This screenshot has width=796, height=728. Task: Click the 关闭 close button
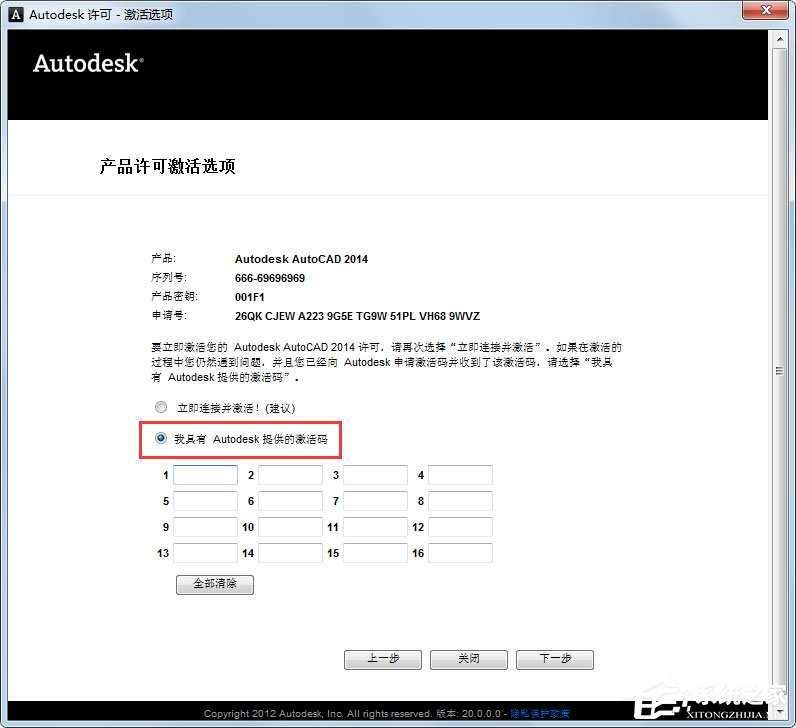pos(469,659)
